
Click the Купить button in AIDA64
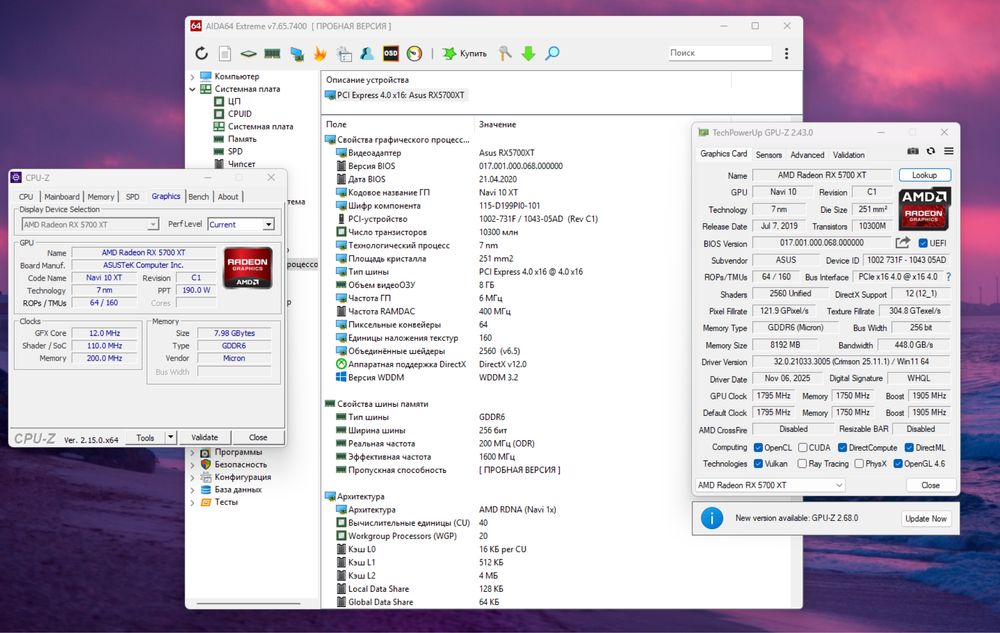coord(465,54)
